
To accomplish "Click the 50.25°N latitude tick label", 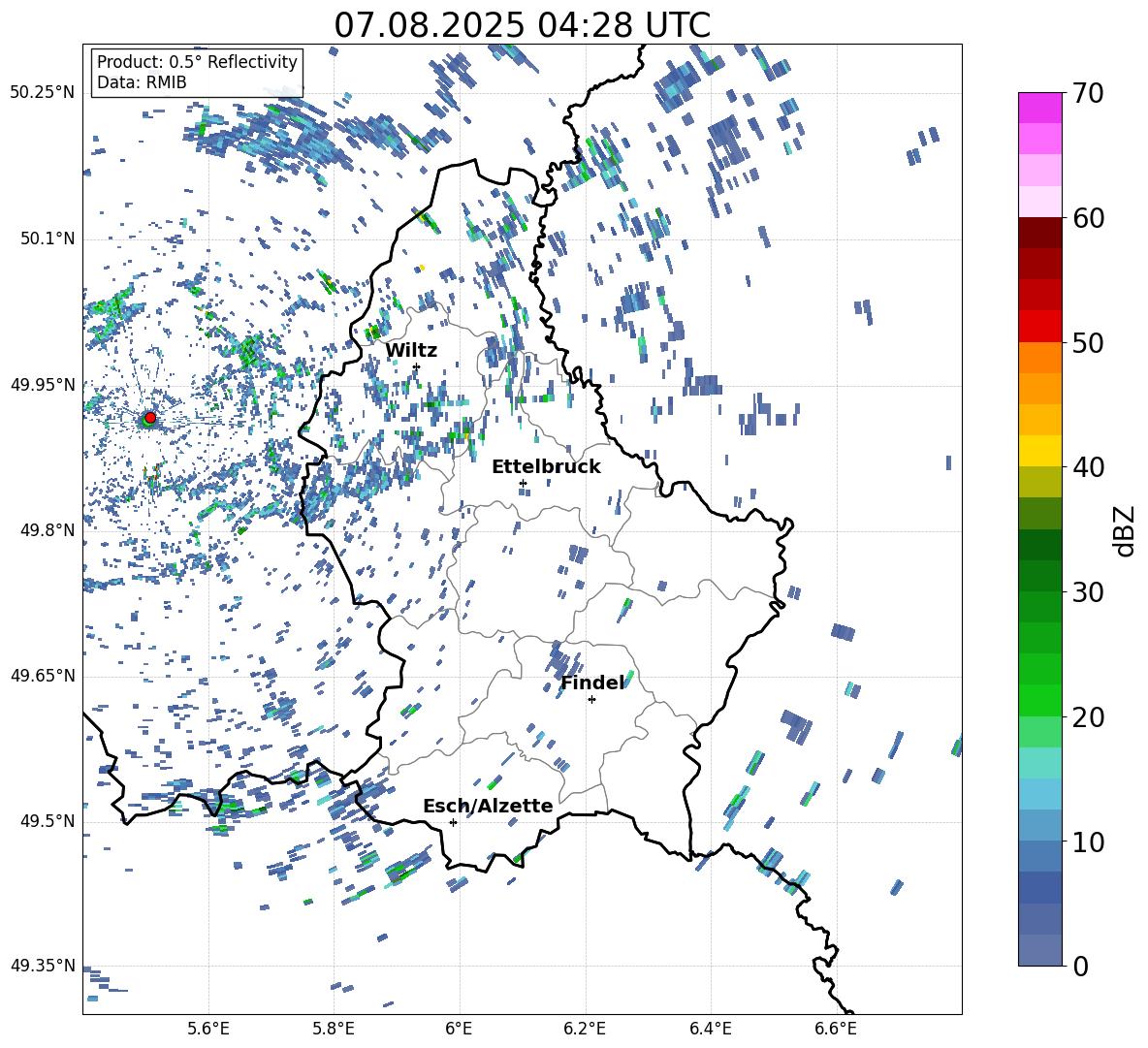I will tap(43, 93).
